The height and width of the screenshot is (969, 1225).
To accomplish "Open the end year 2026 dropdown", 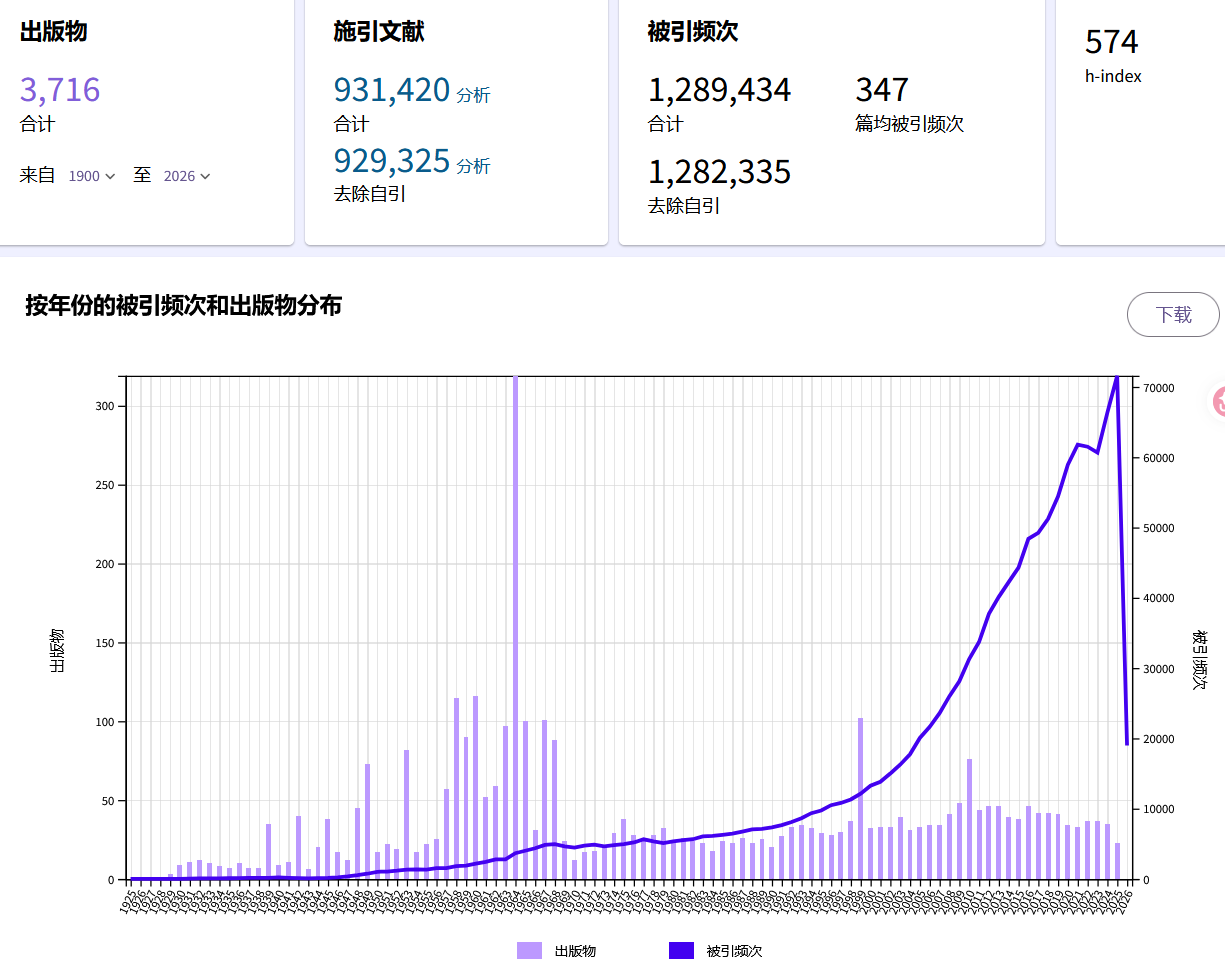I will 187,176.
